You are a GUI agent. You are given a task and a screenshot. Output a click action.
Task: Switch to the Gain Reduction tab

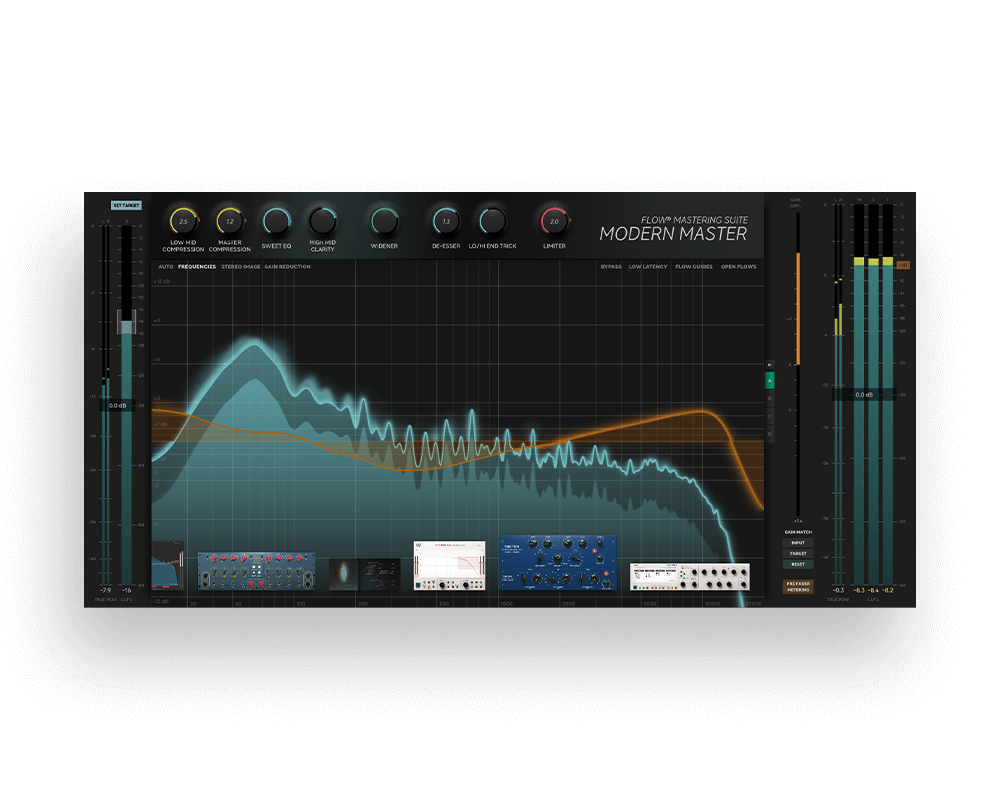click(x=288, y=267)
